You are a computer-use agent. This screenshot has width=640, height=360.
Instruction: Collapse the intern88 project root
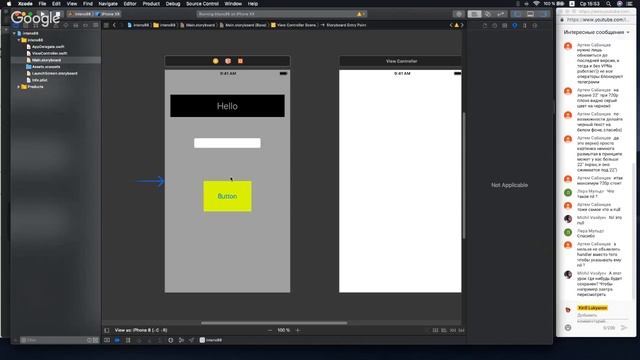pyautogui.click(x=15, y=33)
